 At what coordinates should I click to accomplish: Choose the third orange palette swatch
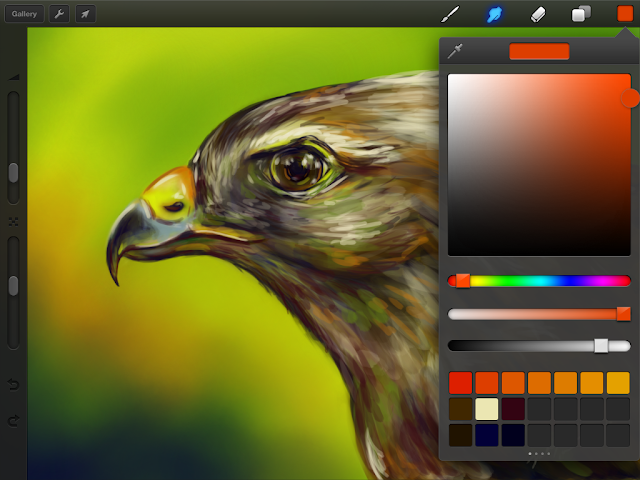[x=513, y=382]
